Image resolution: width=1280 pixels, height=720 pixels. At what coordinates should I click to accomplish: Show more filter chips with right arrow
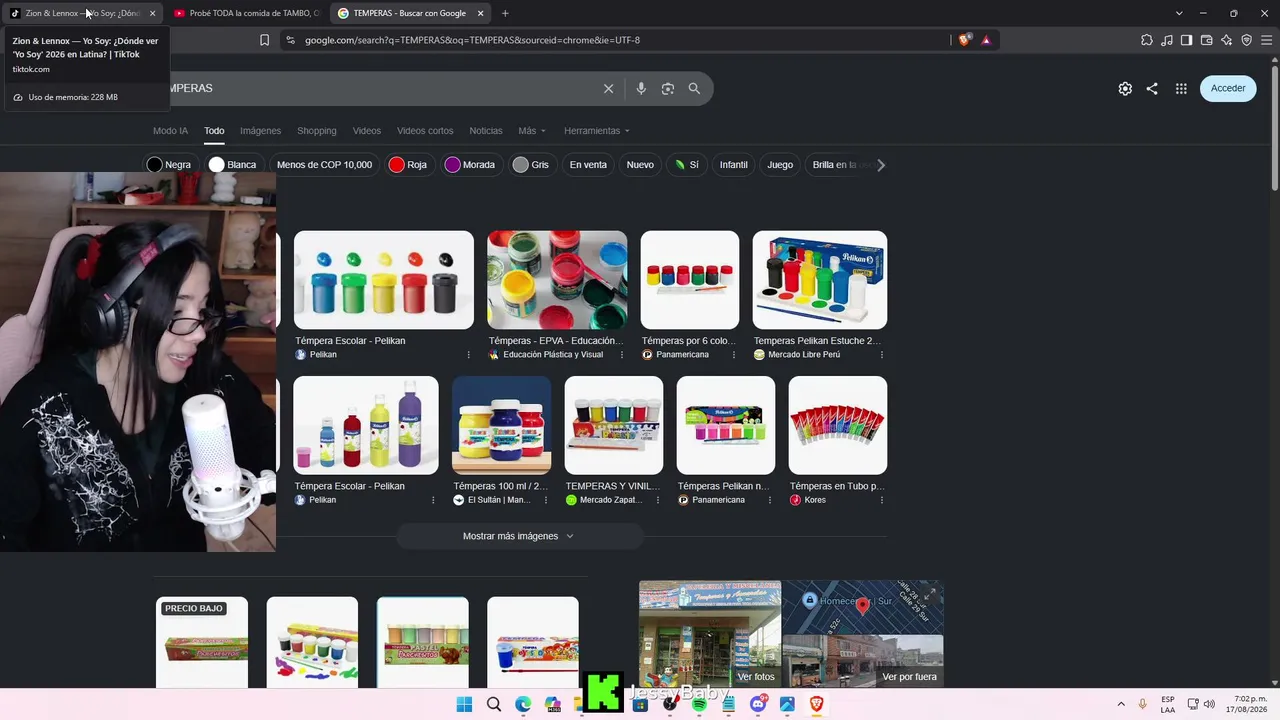pyautogui.click(x=881, y=165)
